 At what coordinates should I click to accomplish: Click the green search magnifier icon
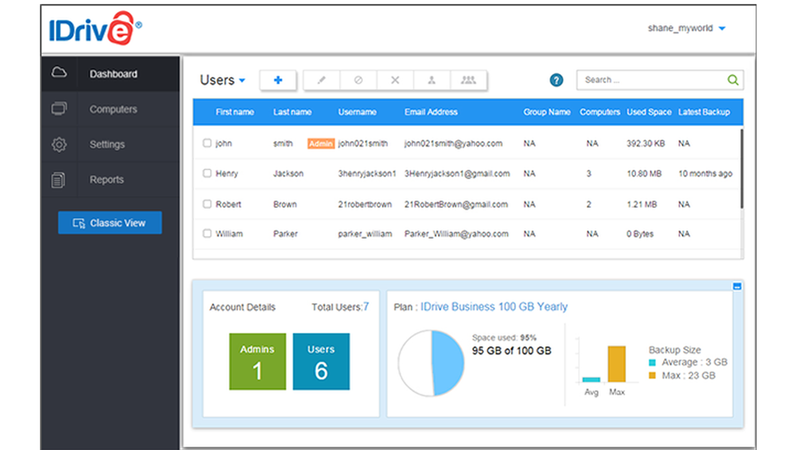[x=733, y=80]
